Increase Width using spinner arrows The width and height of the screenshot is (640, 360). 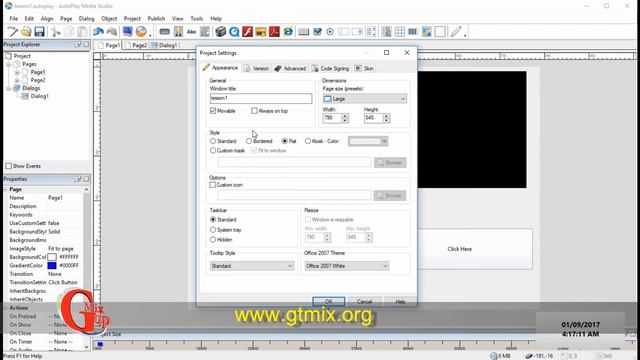[x=345, y=116]
